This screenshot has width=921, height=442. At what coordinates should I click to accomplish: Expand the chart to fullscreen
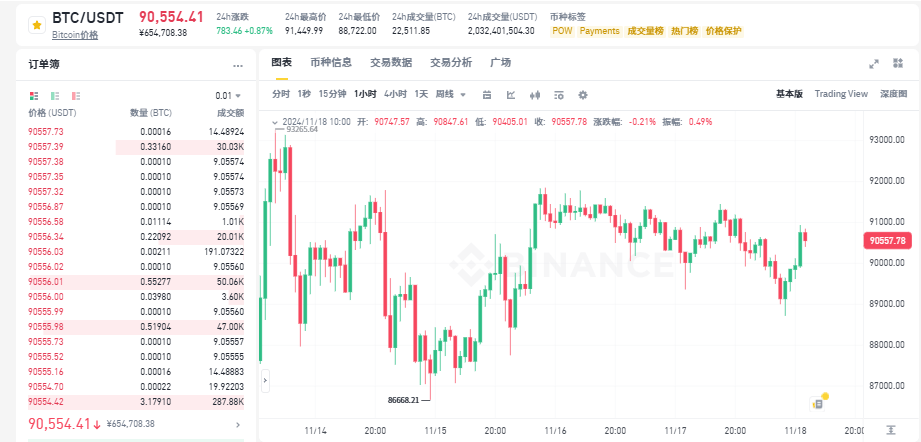click(x=874, y=63)
